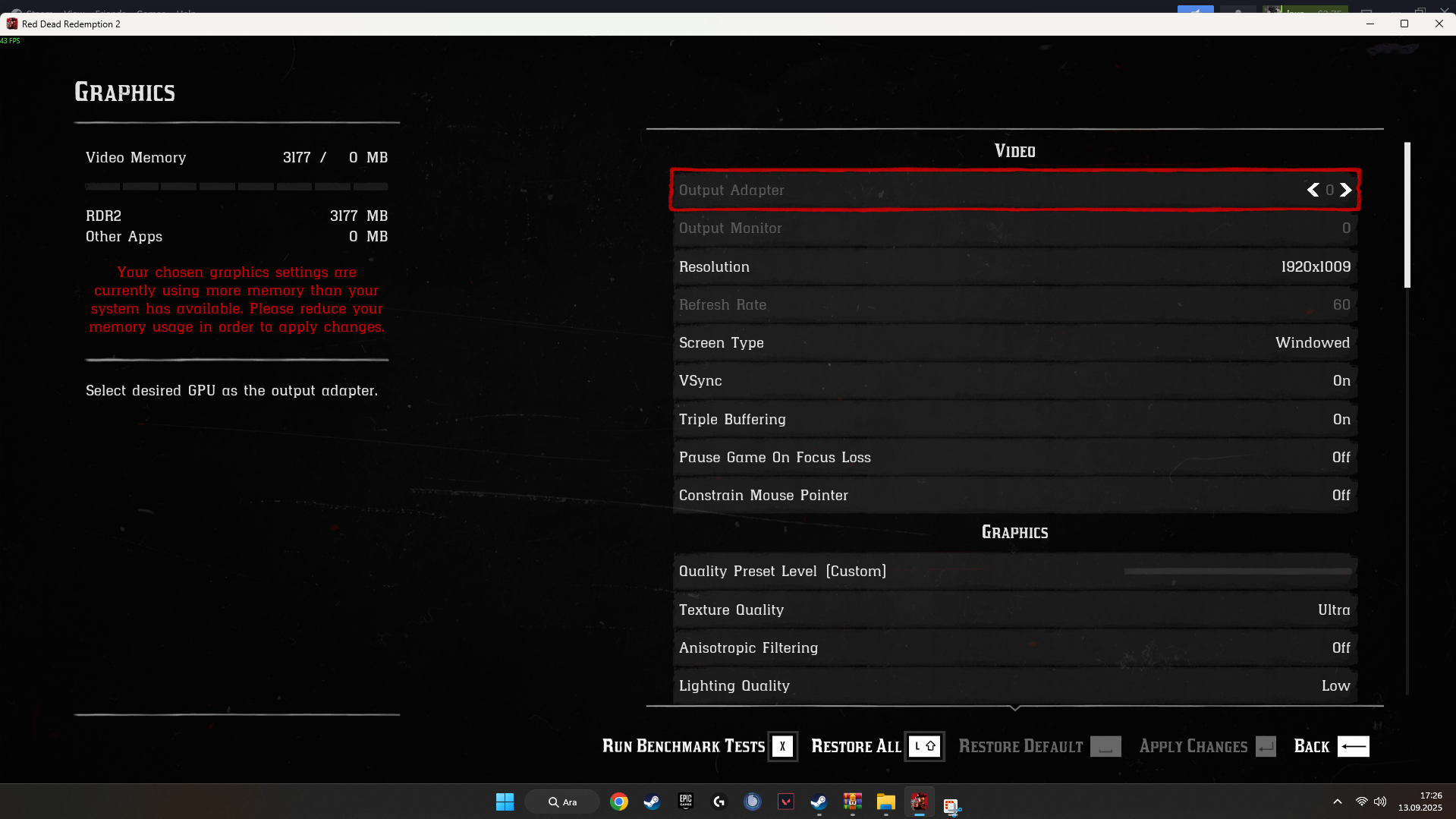Click the left arrow on Output Adapter
This screenshot has width=1456, height=819.
(x=1313, y=190)
